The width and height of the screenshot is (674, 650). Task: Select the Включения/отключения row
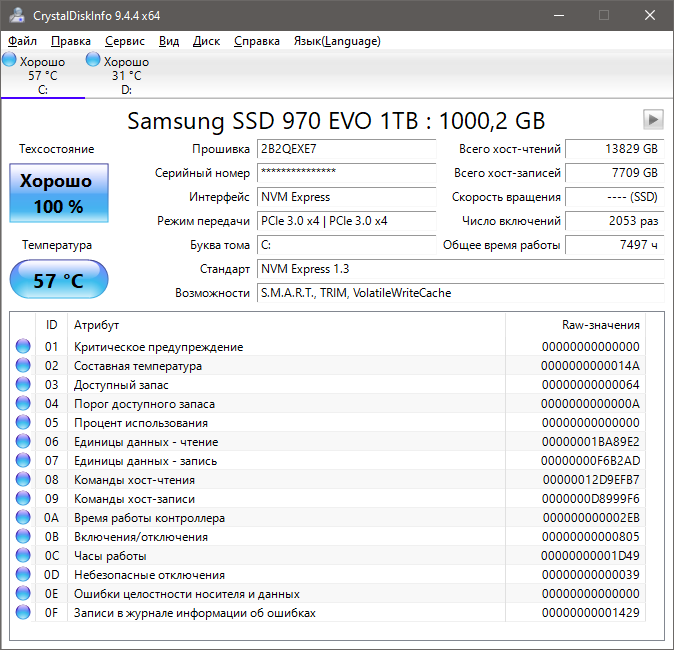coord(328,537)
